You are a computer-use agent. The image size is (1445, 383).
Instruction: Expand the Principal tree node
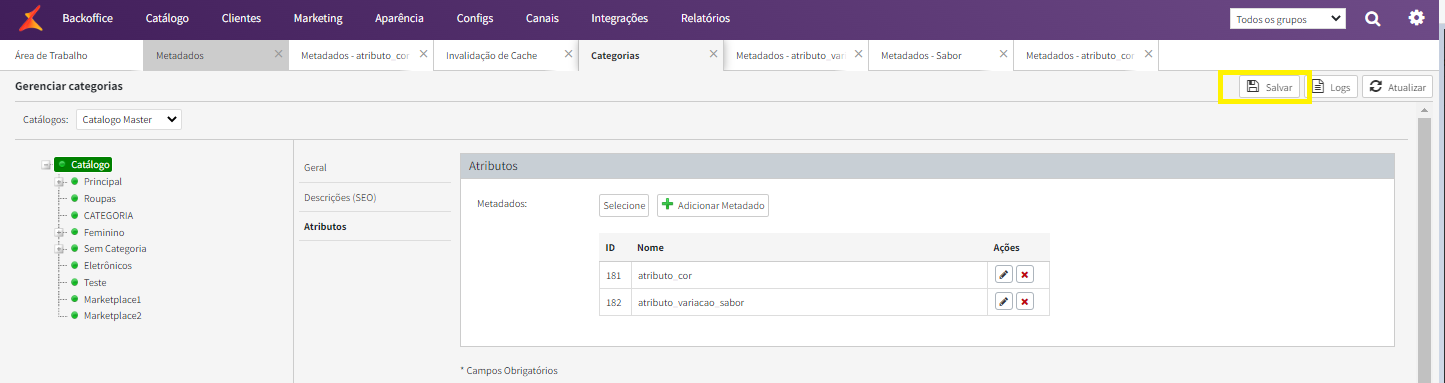click(60, 182)
